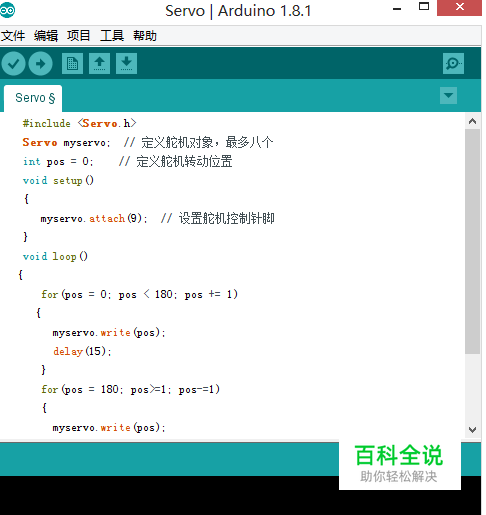Minimize the Arduino window

(x=397, y=9)
